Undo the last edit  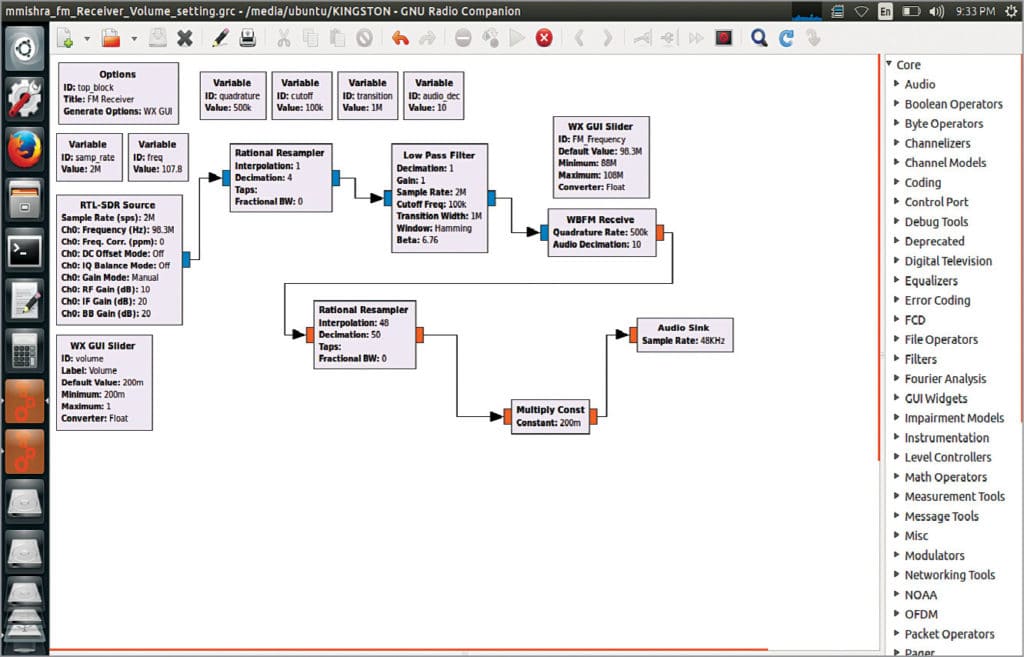tap(402, 37)
